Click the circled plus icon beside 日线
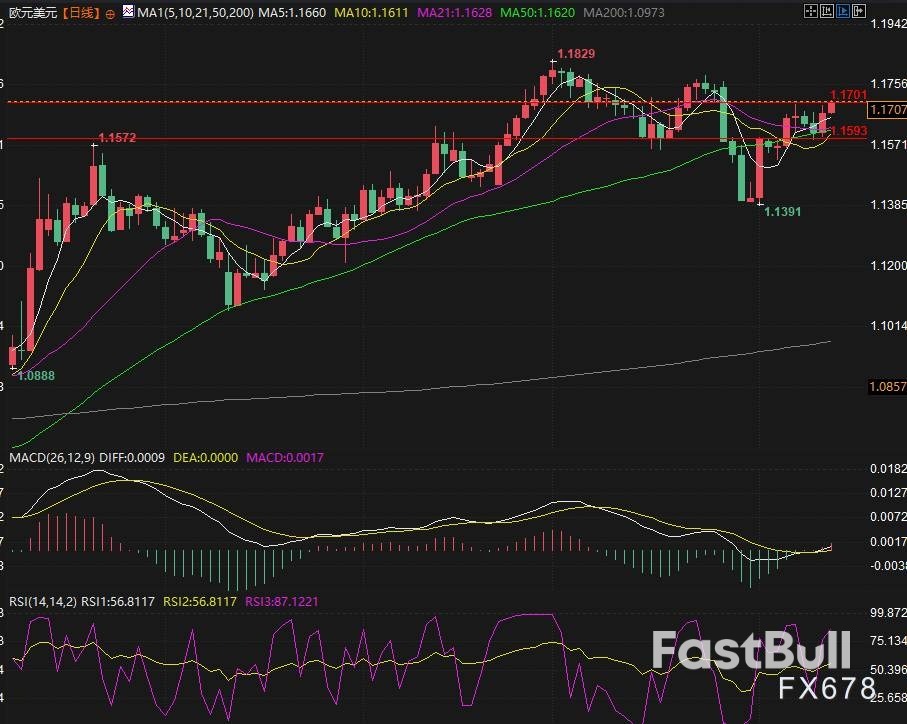Viewport: 907px width, 724px height. point(109,14)
